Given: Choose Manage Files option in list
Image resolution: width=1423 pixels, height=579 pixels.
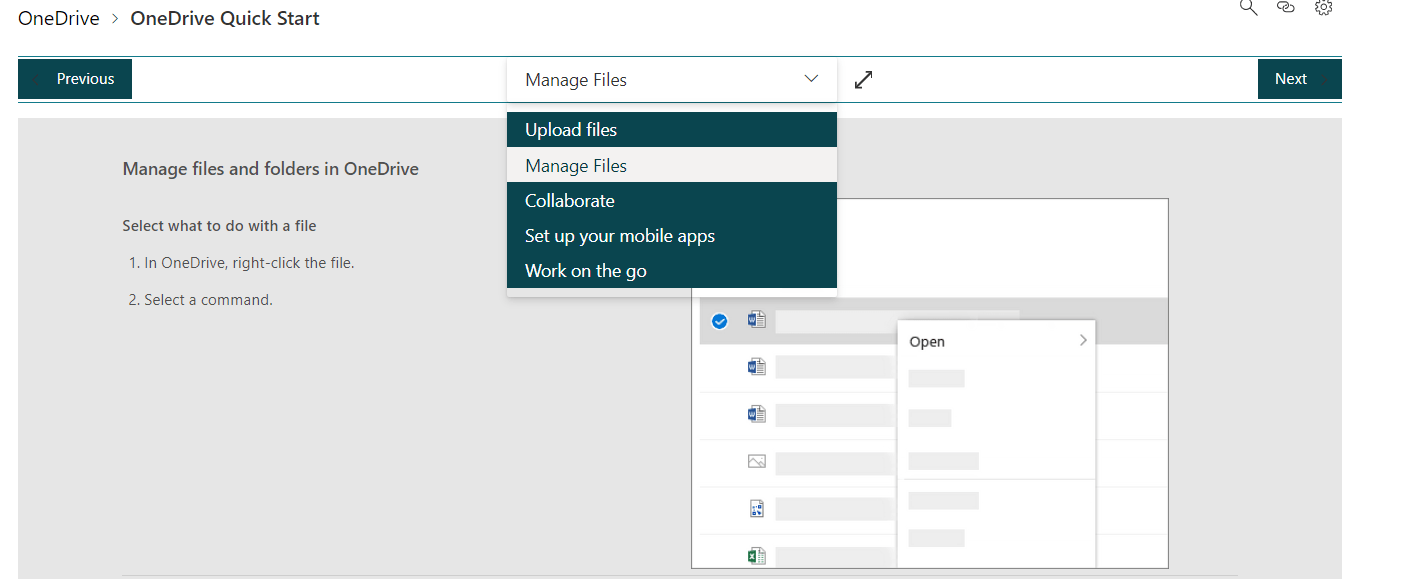Looking at the screenshot, I should point(671,166).
